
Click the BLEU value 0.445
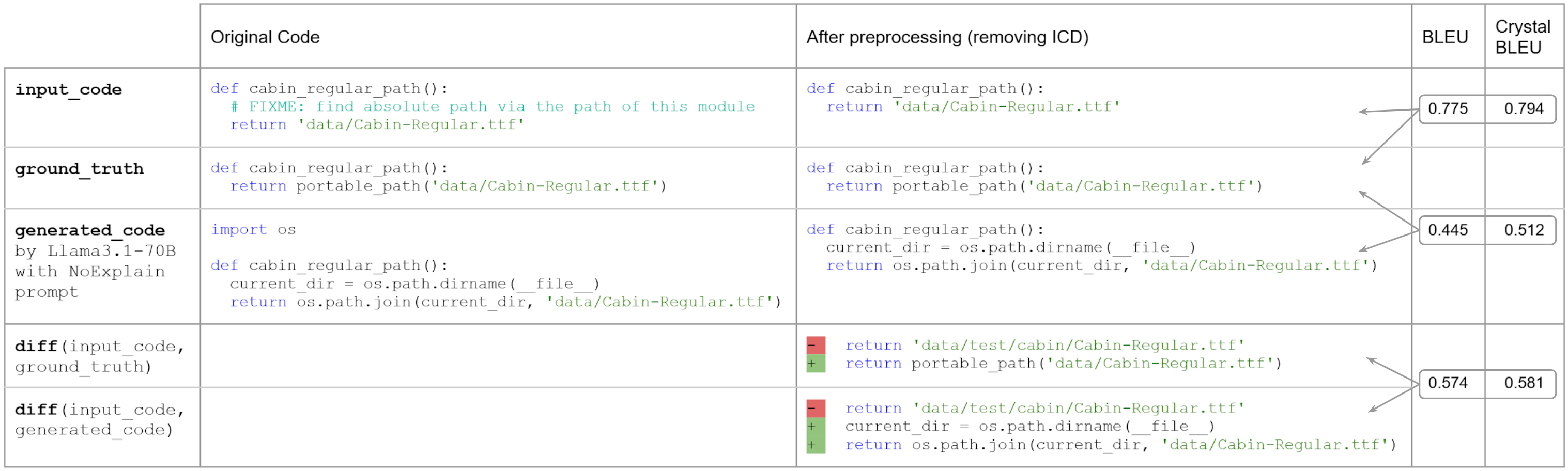coord(1448,230)
